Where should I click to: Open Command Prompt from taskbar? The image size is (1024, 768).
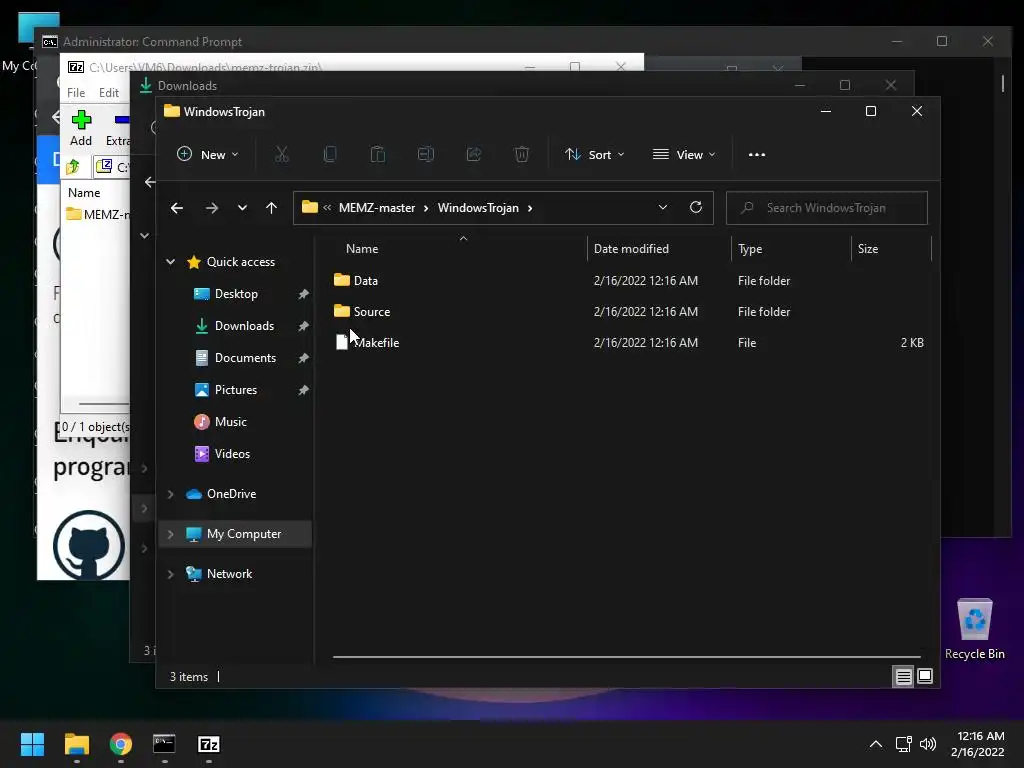click(165, 744)
